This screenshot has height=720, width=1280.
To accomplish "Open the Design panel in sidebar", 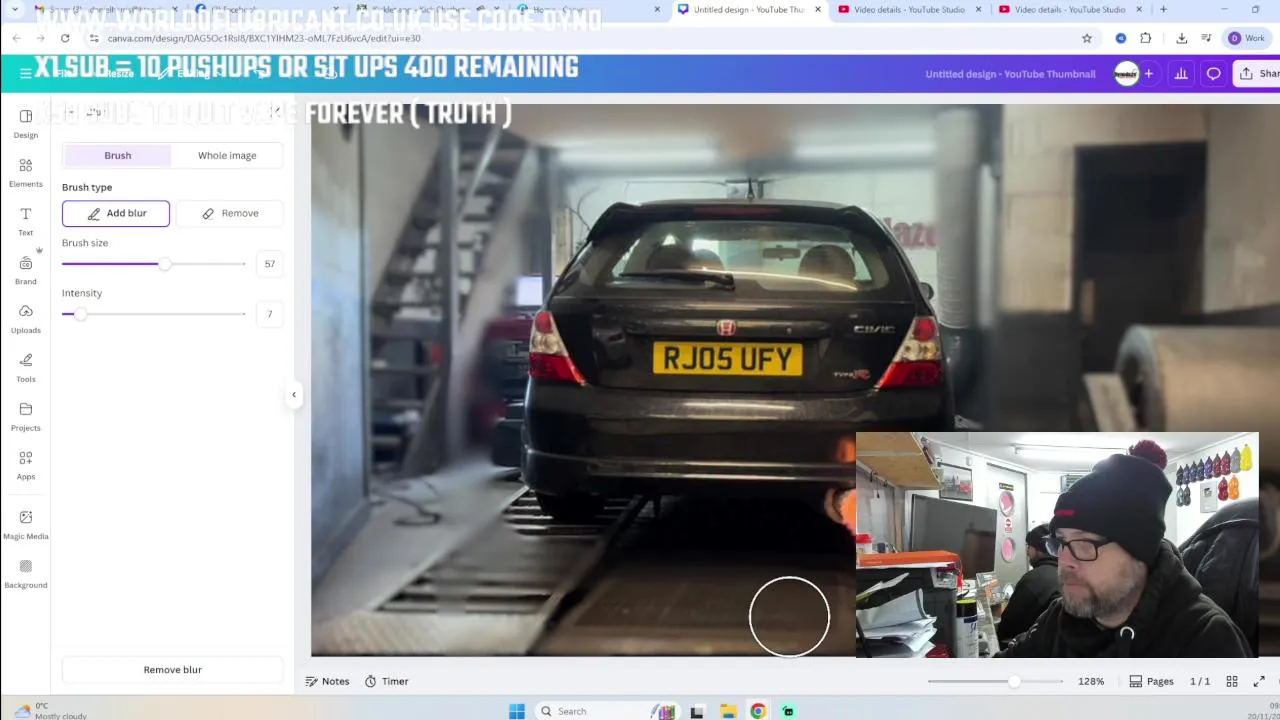I will coord(25,124).
